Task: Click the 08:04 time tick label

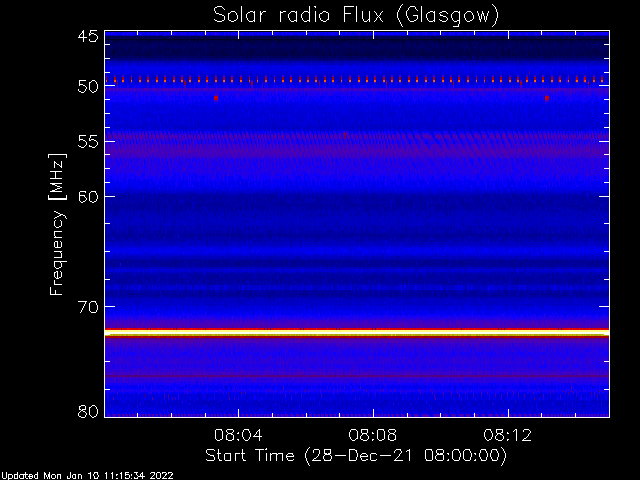Action: tap(238, 436)
